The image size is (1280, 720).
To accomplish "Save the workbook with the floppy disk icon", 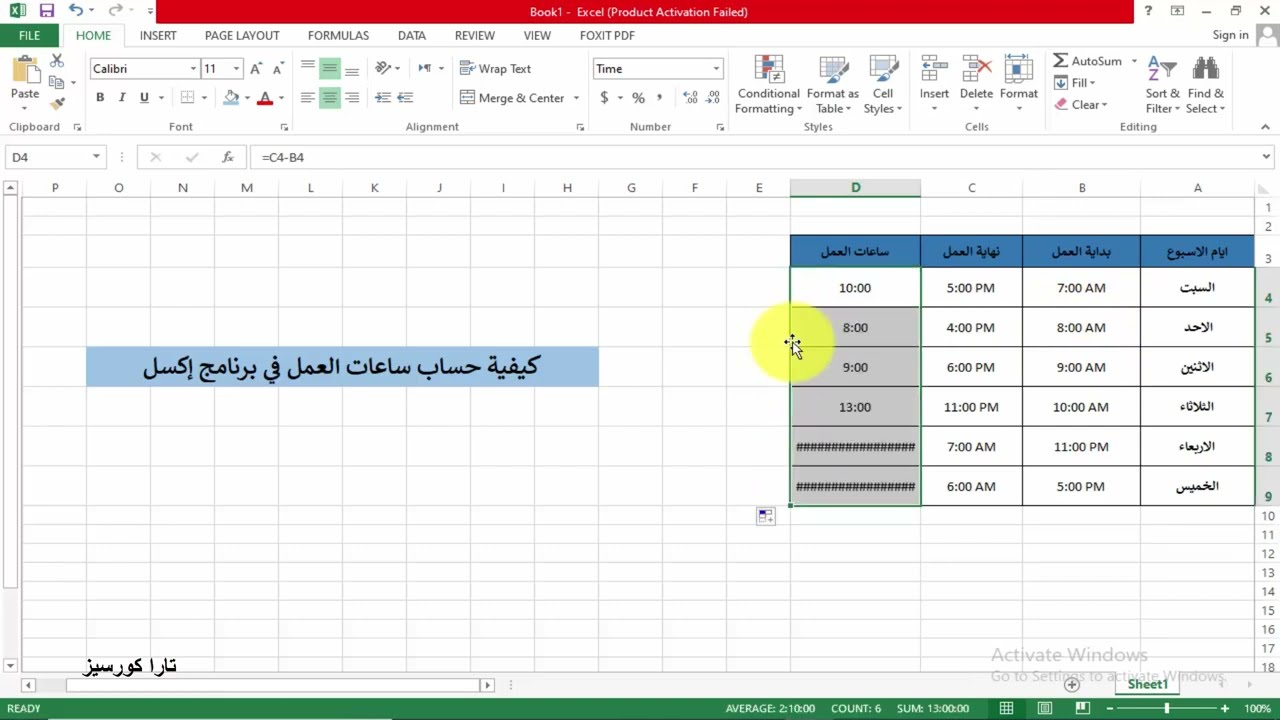I will click(47, 11).
